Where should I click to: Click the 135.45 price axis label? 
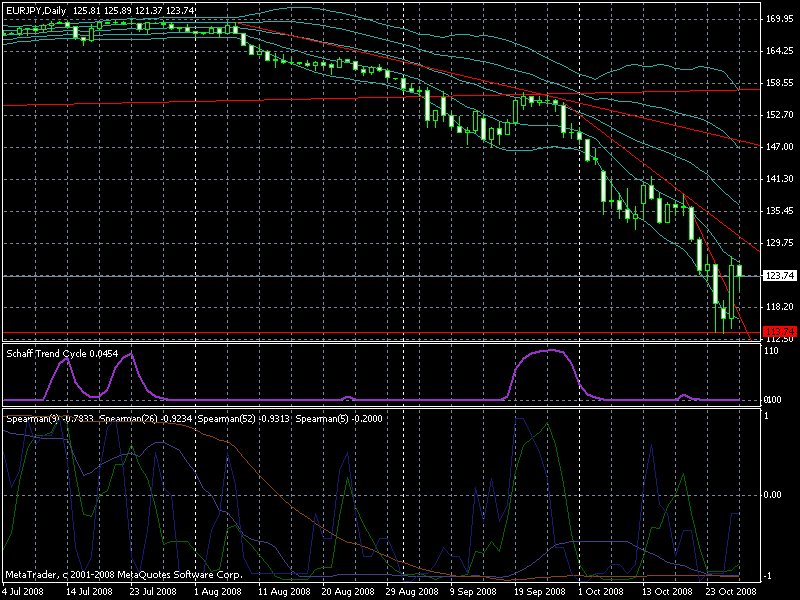[x=780, y=211]
